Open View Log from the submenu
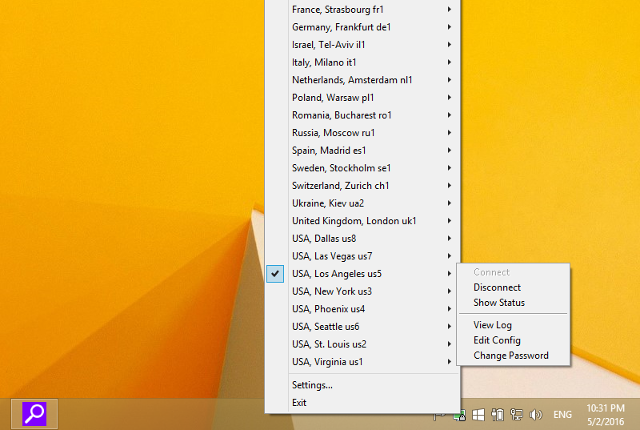The image size is (640, 430). tap(513, 325)
